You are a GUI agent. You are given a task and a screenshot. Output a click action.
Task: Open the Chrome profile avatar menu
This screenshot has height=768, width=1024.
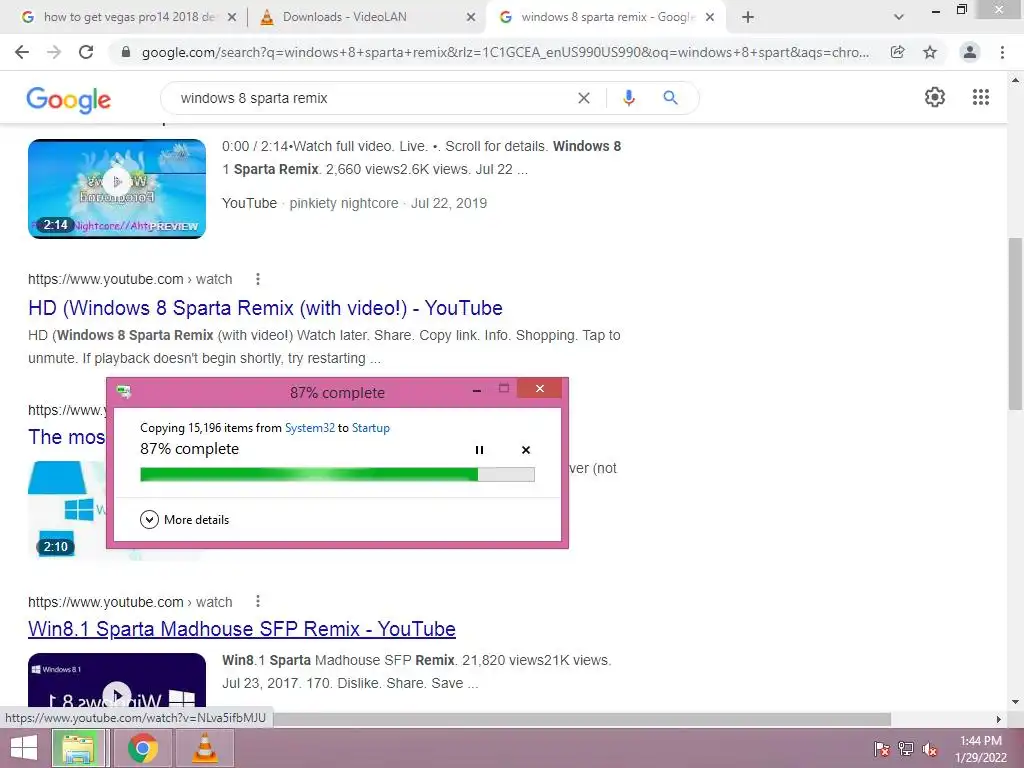coord(970,52)
